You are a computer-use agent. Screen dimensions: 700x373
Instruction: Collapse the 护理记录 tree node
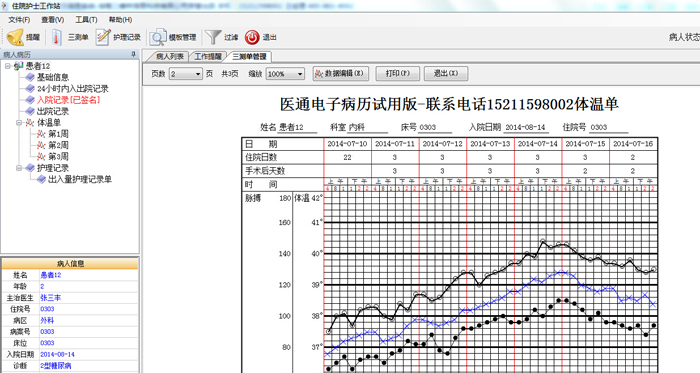(x=19, y=168)
